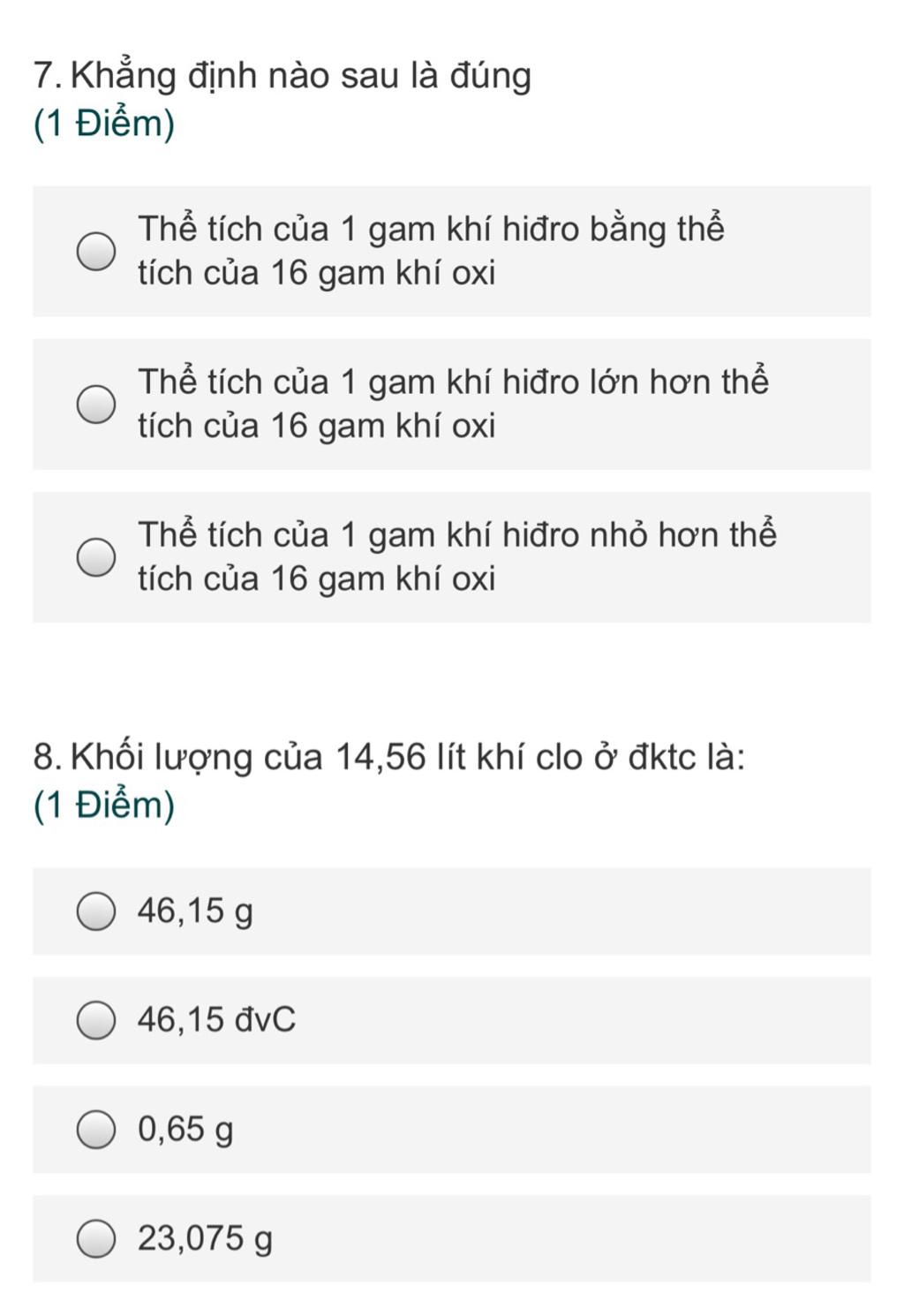Click the '0,65 g' answer label
The height and width of the screenshot is (1316, 904).
185,1130
